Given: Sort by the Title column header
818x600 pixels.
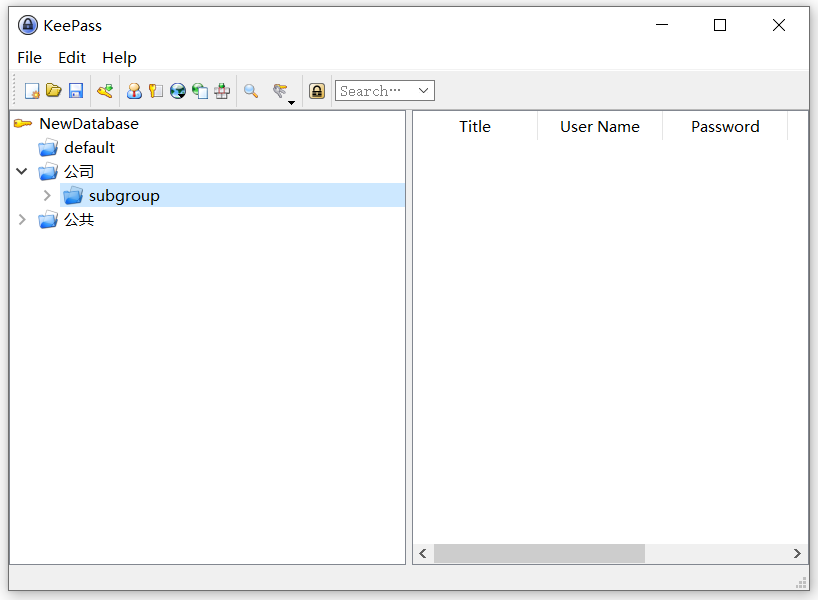Looking at the screenshot, I should point(475,126).
